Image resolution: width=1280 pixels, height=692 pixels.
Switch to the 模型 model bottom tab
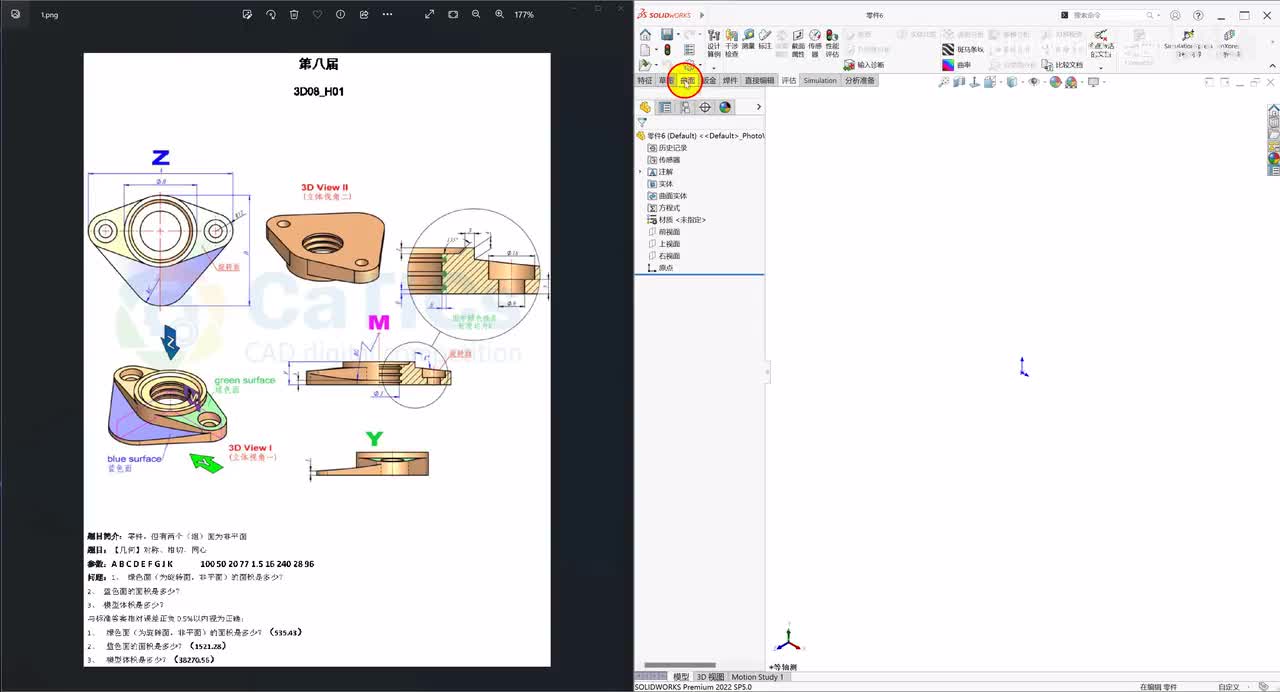(681, 677)
